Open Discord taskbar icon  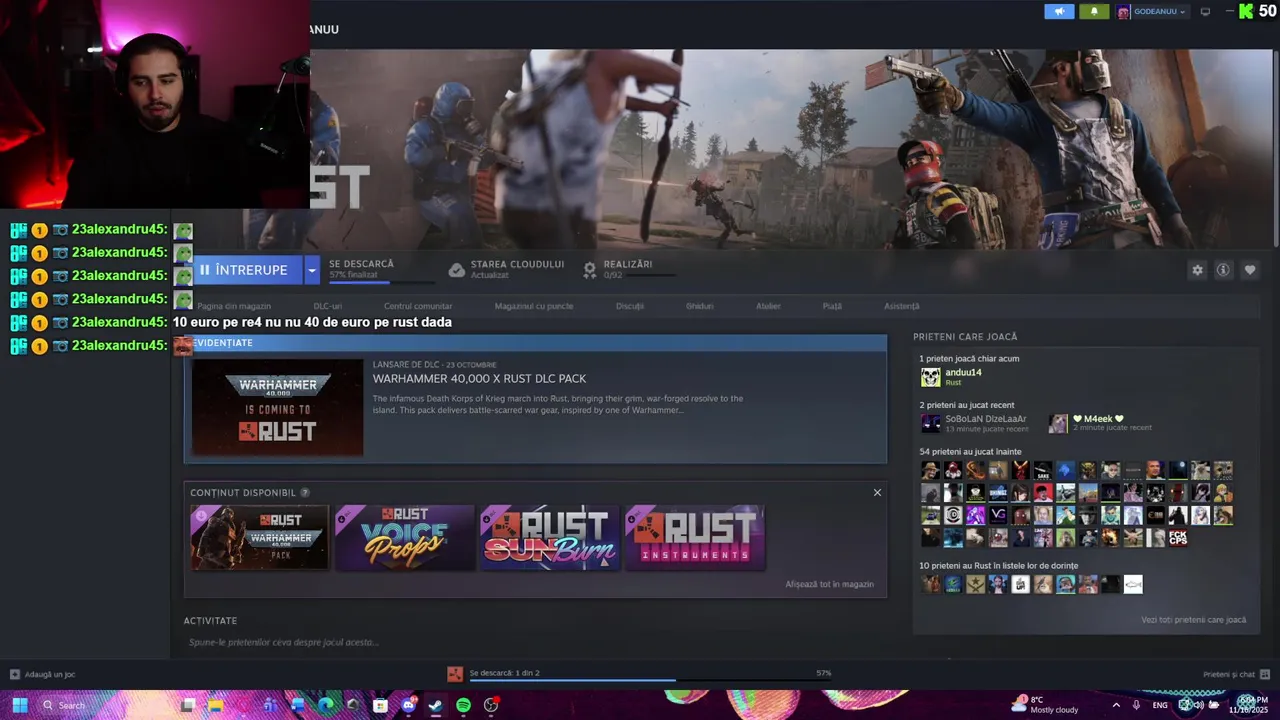coord(408,705)
